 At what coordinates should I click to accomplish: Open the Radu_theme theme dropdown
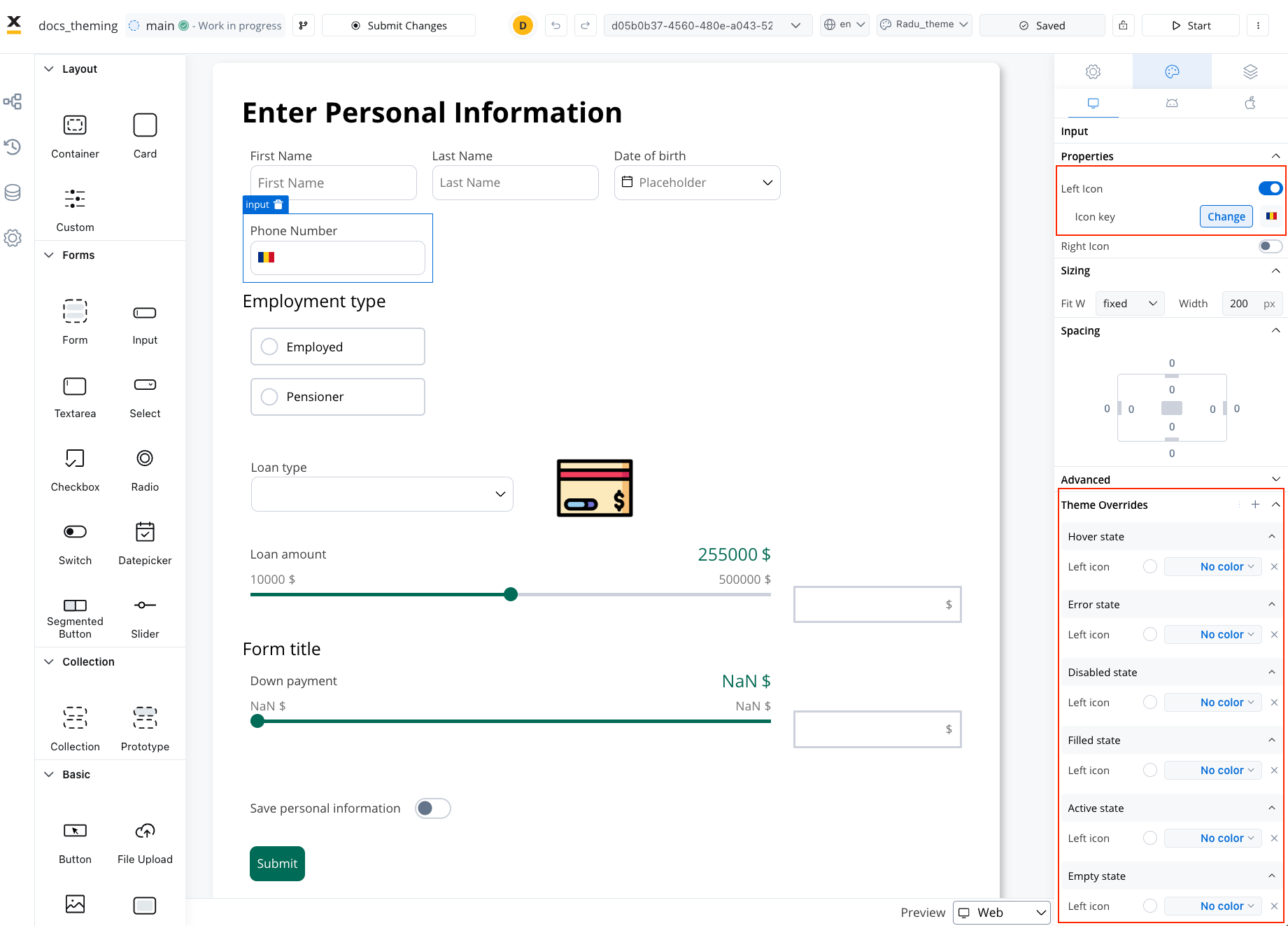[x=924, y=25]
